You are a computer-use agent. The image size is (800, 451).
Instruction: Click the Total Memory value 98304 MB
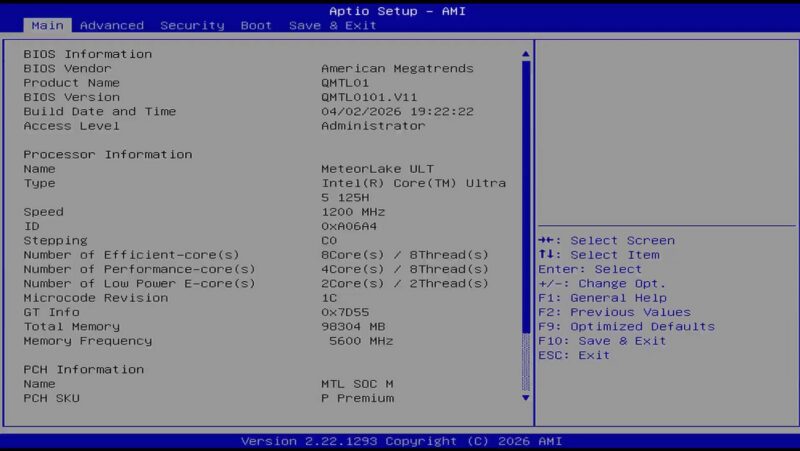click(353, 327)
